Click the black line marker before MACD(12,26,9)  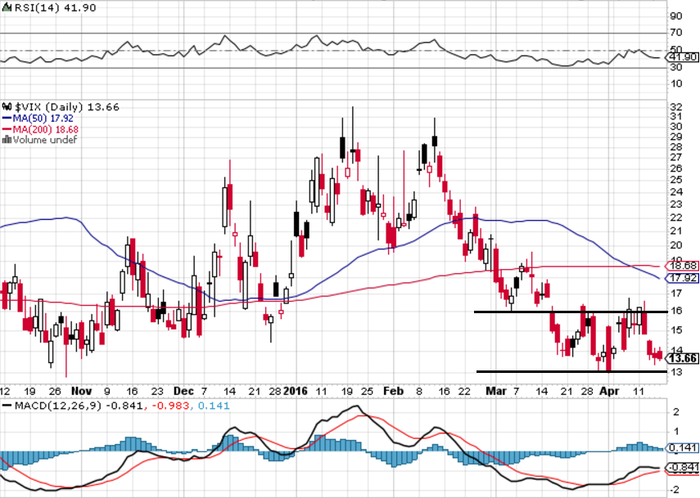click(7, 406)
